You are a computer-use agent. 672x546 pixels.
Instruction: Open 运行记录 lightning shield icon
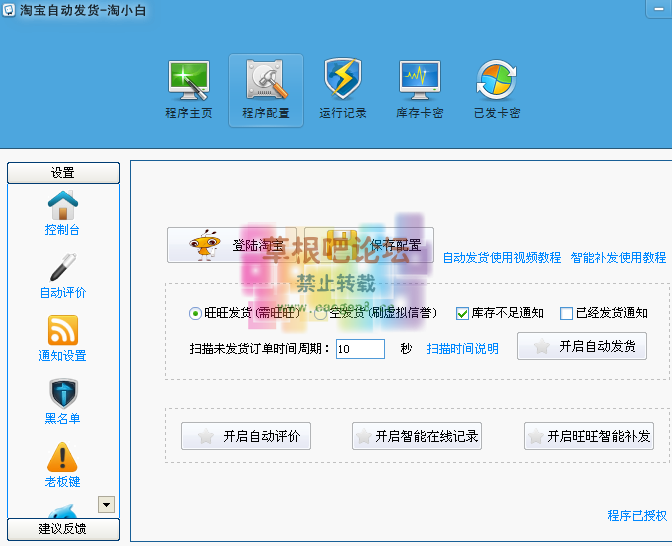coord(343,89)
